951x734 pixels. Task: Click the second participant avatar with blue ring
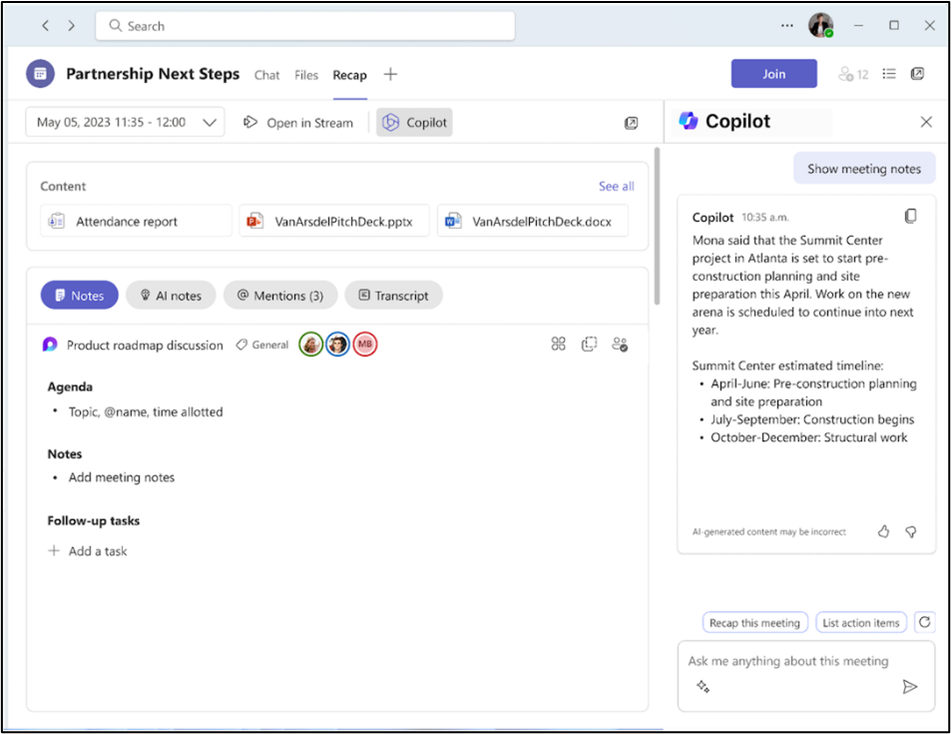(x=338, y=344)
